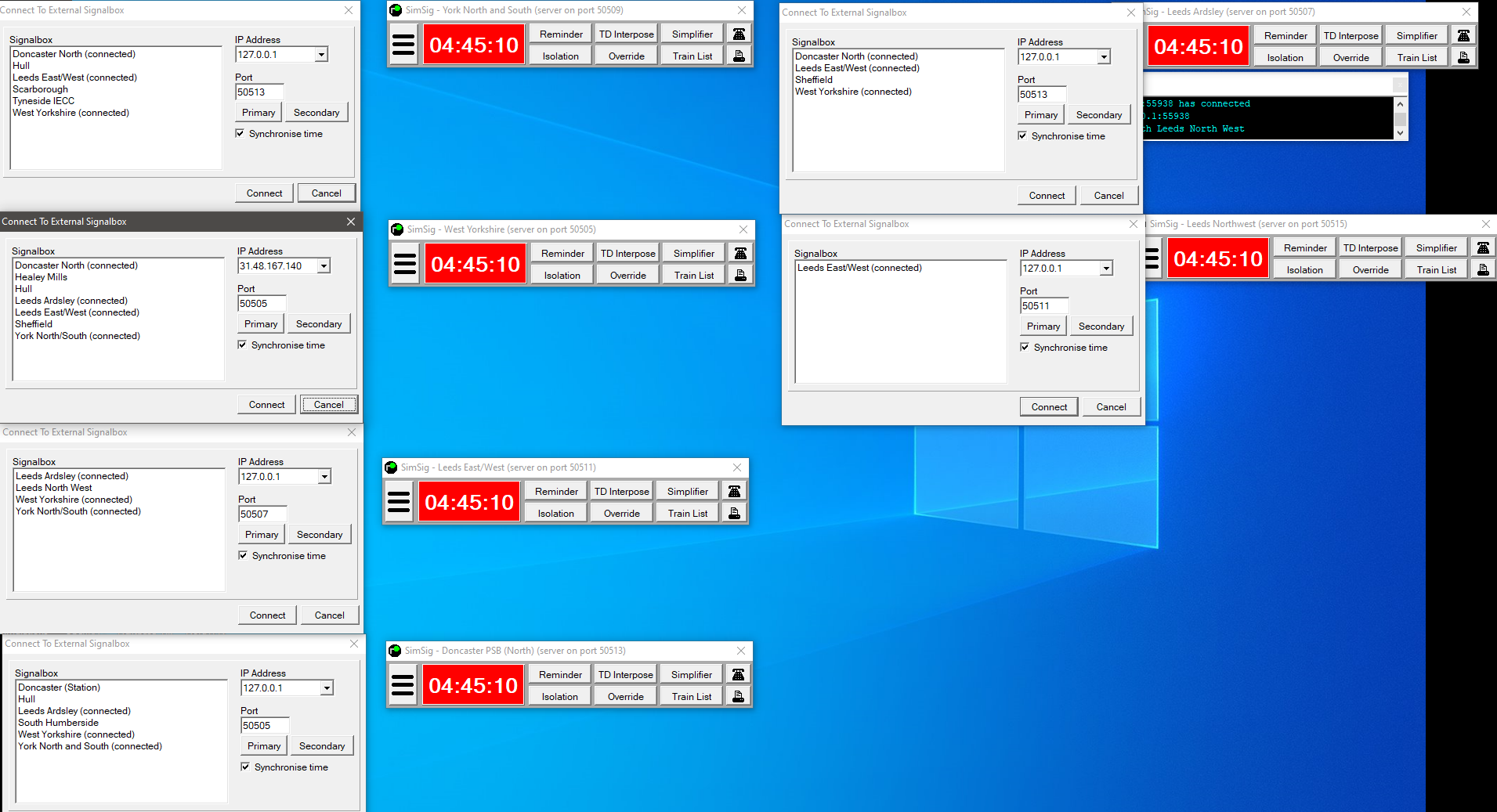
Task: Select Doncaster (Station) in Signalbox list
Action: (60, 687)
